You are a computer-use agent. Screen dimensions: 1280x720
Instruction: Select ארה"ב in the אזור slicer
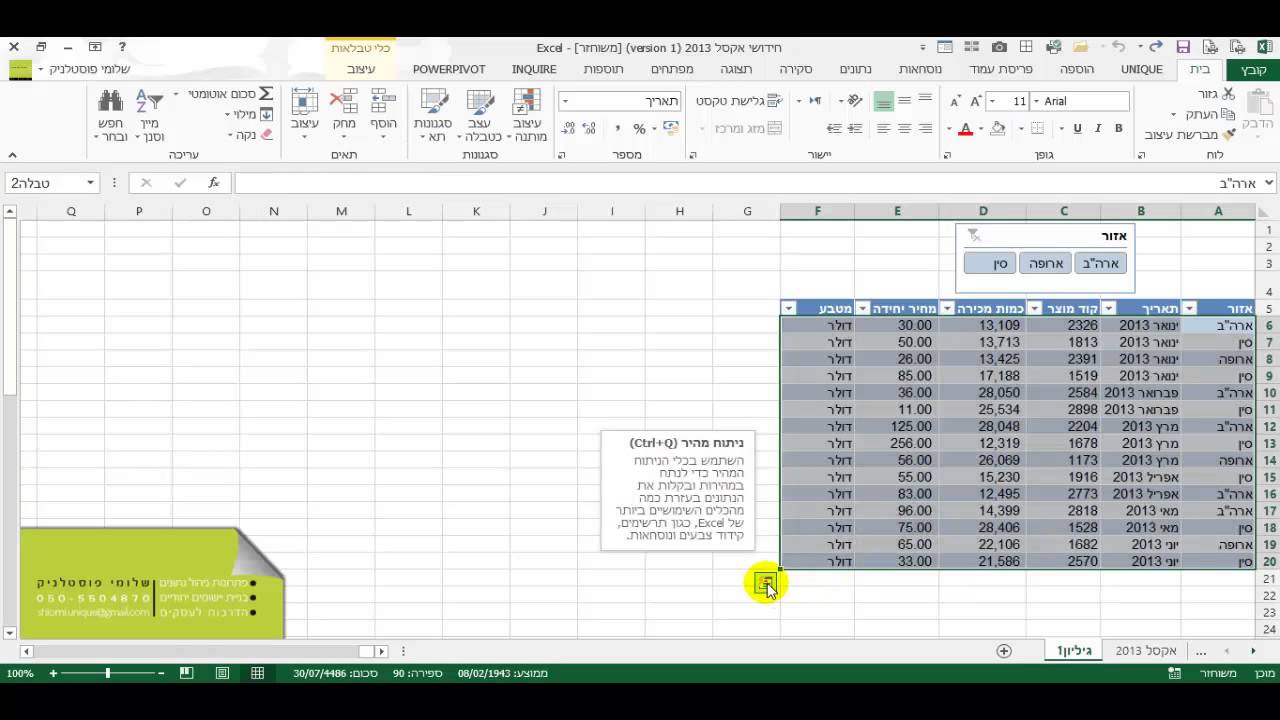click(x=1101, y=263)
